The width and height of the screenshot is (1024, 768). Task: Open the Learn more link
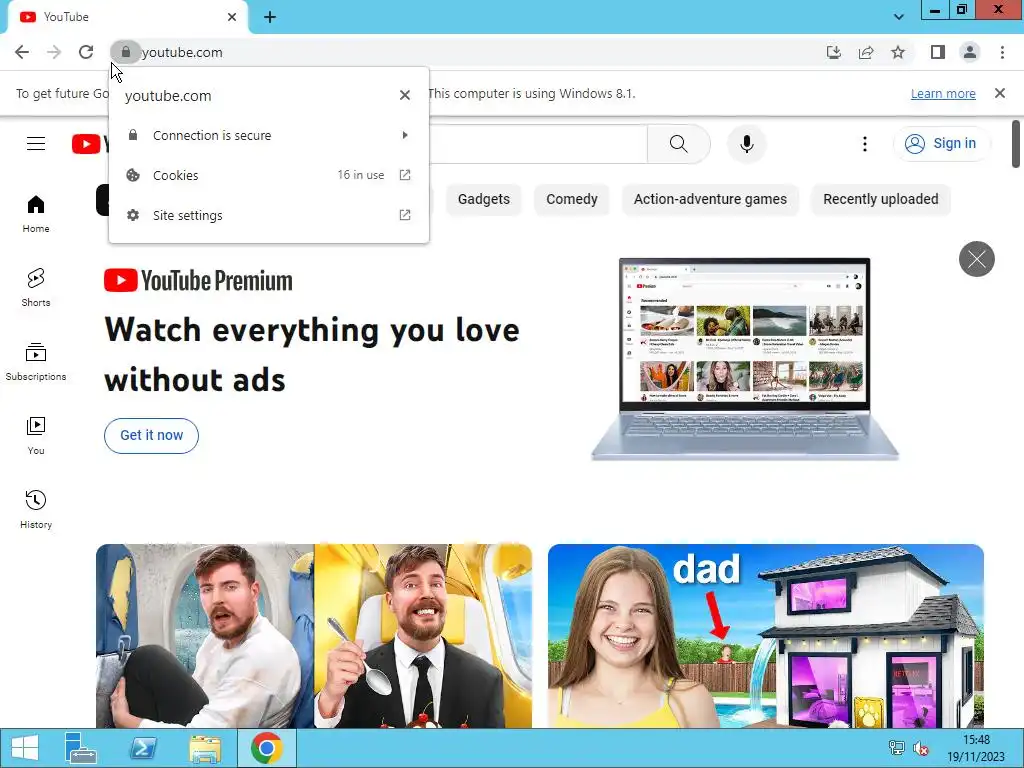pos(943,93)
